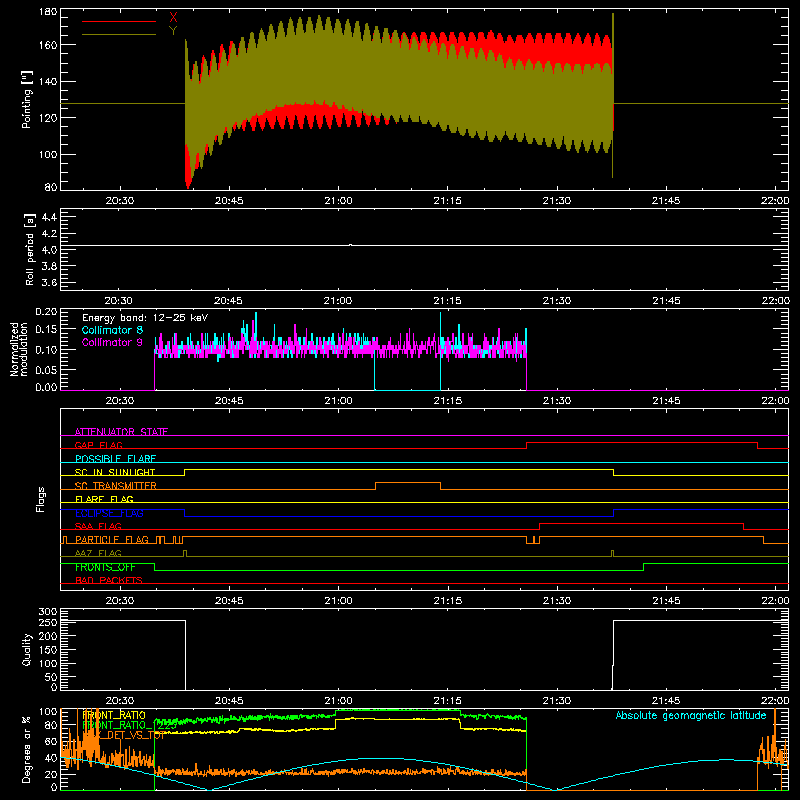The image size is (800, 800).
Task: Click the '300' tick on Quality axis
Action: 48,612
